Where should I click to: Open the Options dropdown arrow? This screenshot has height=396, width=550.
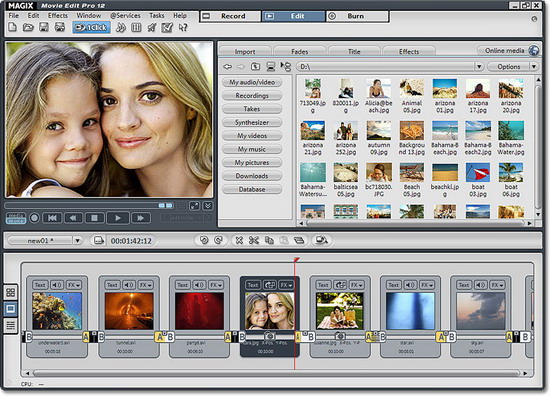click(x=534, y=66)
